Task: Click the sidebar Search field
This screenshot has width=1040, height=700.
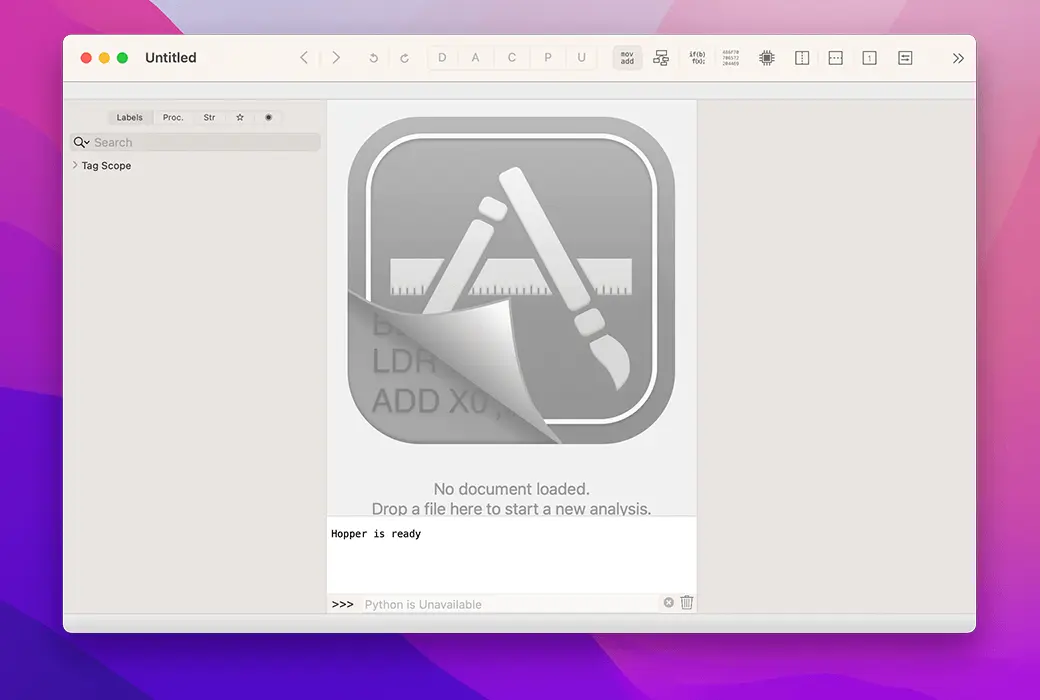Action: pos(196,142)
